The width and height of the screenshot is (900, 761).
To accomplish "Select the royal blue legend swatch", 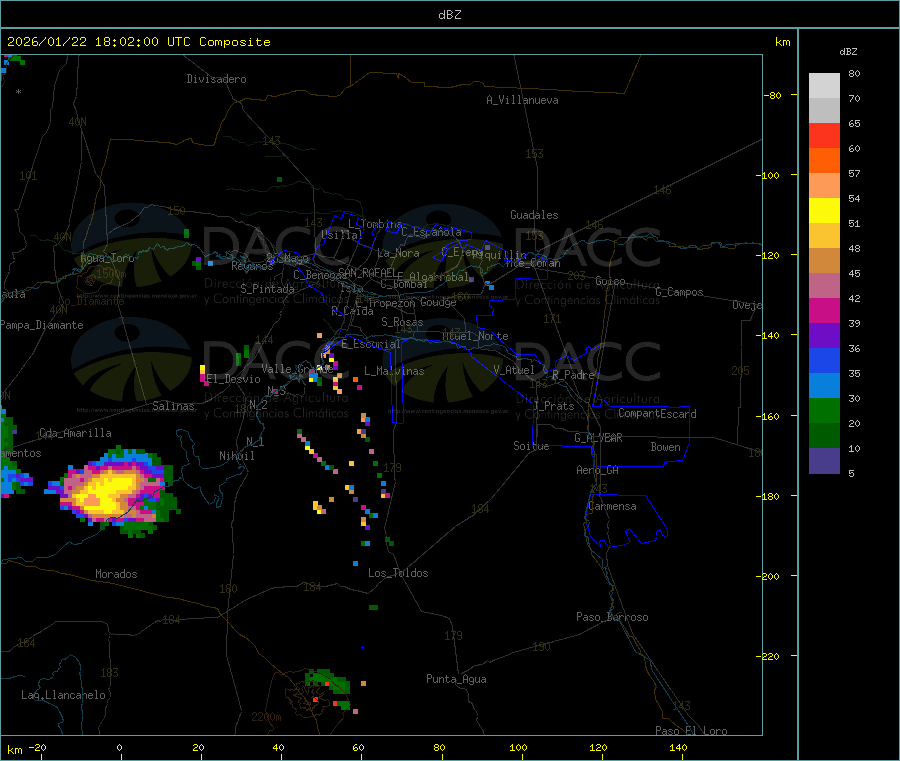I will 824,360.
